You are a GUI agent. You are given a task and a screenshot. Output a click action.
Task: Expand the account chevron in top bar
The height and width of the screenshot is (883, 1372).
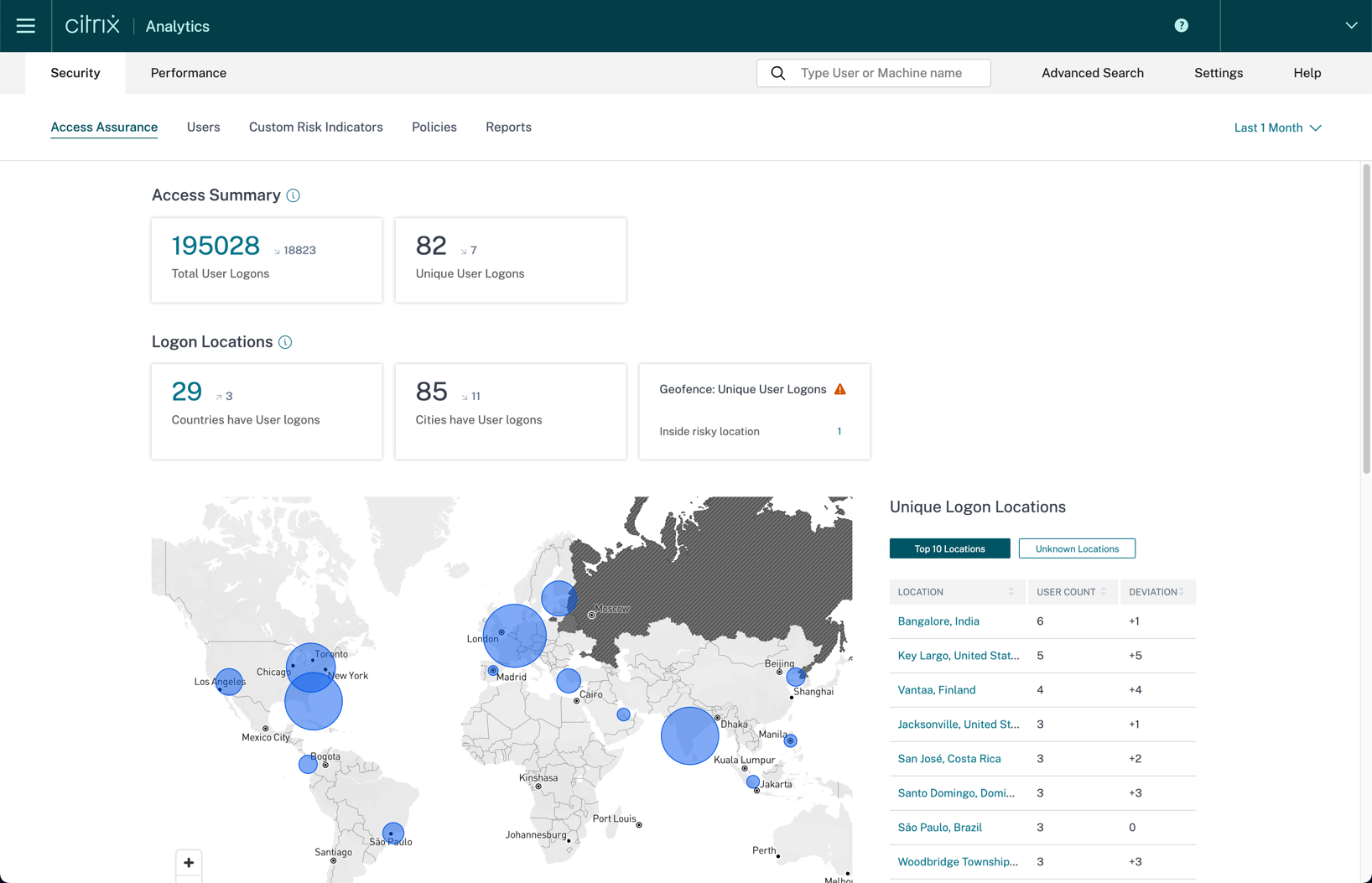1351,25
